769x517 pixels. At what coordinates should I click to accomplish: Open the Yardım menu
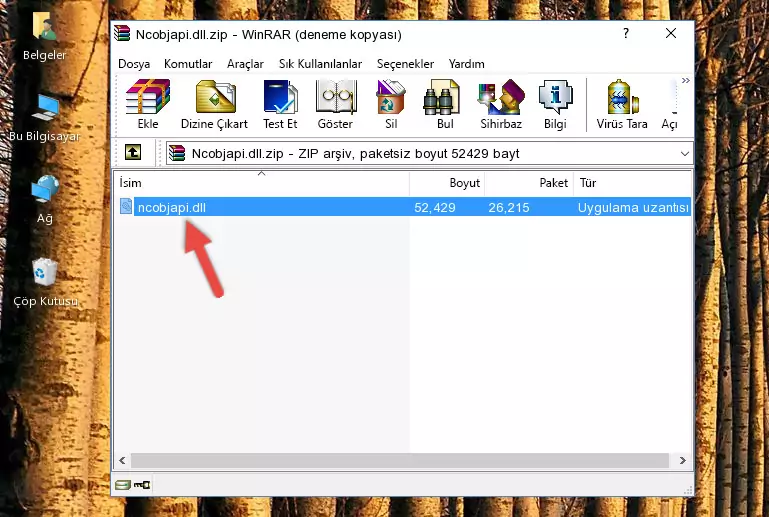[x=466, y=64]
